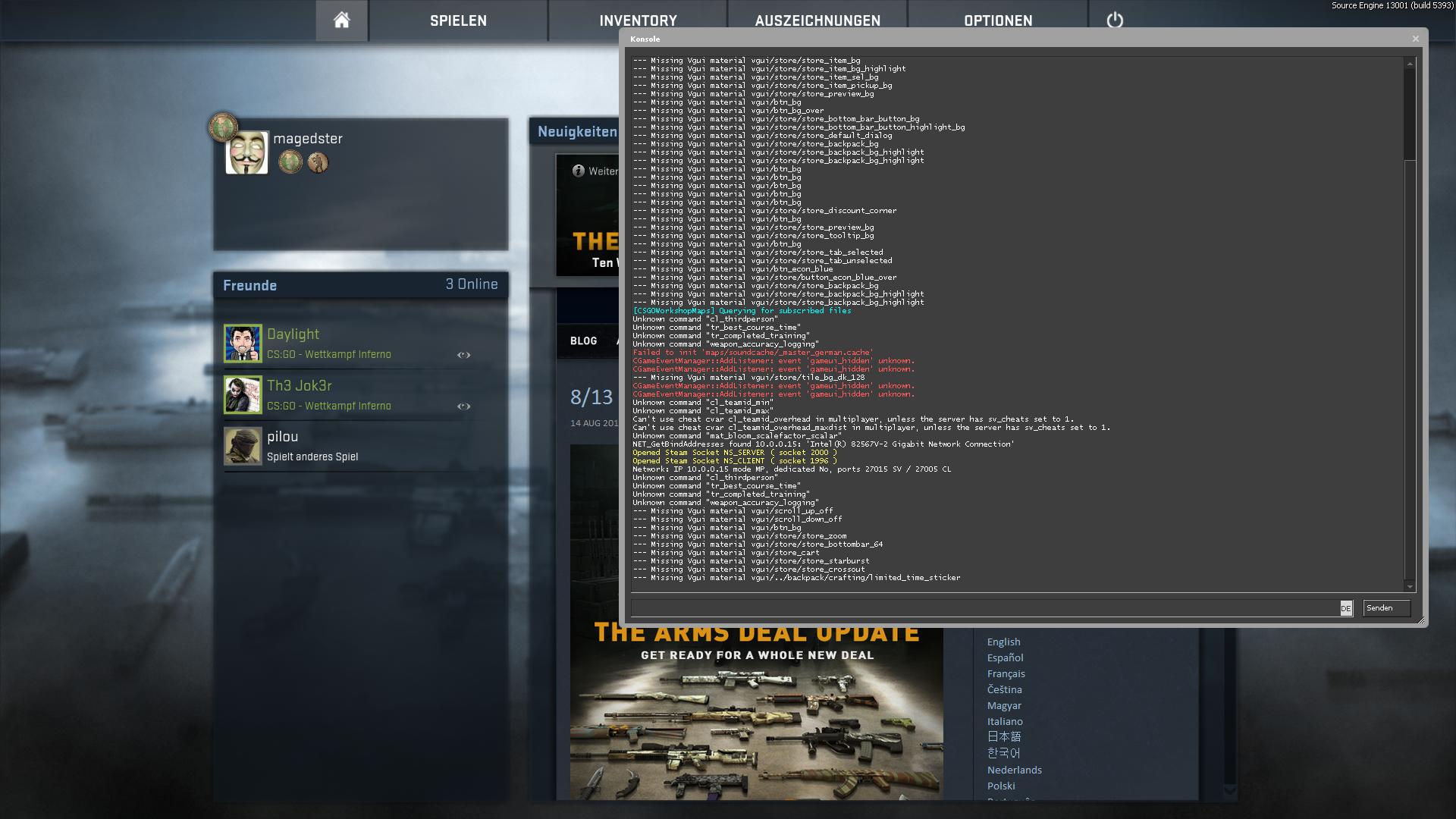Image resolution: width=1456 pixels, height=819 pixels.
Task: Switch blog language to Nederlands
Action: coord(1014,770)
